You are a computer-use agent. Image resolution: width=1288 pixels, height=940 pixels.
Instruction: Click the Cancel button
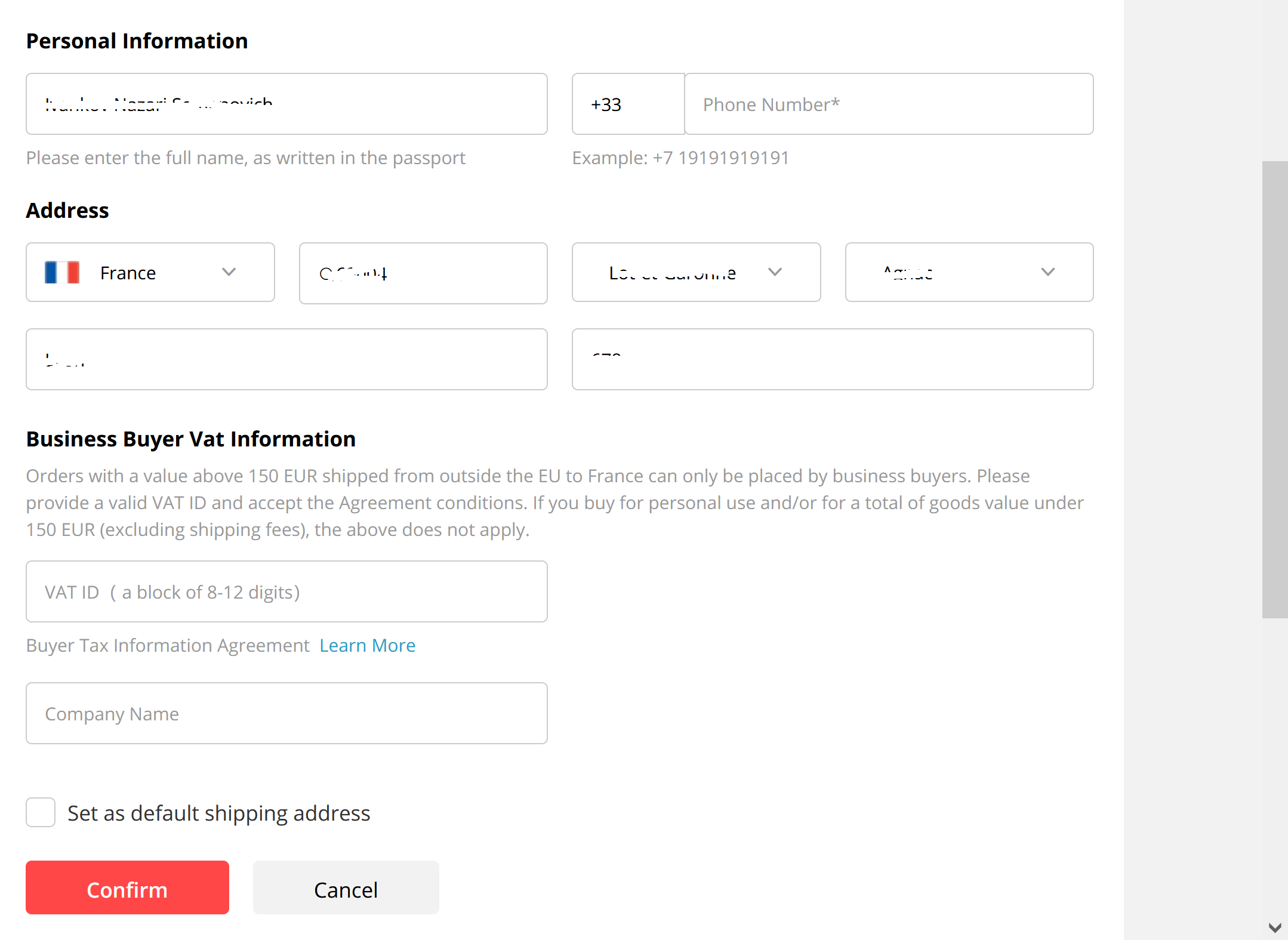point(346,887)
